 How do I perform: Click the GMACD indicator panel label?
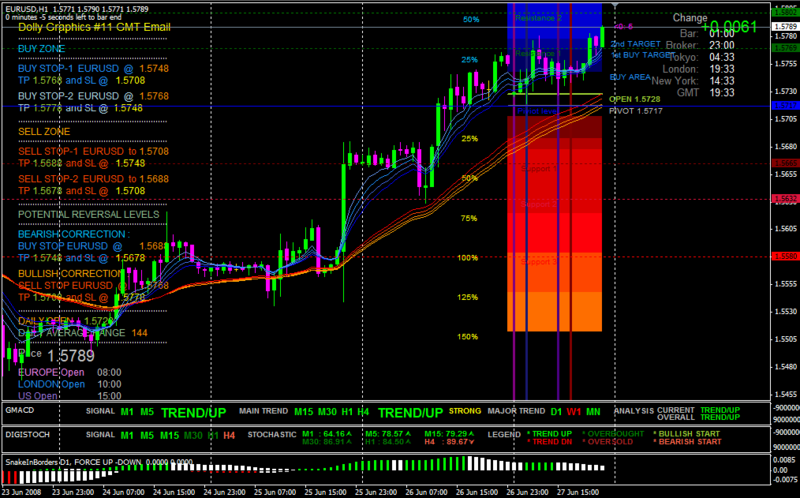pos(21,411)
